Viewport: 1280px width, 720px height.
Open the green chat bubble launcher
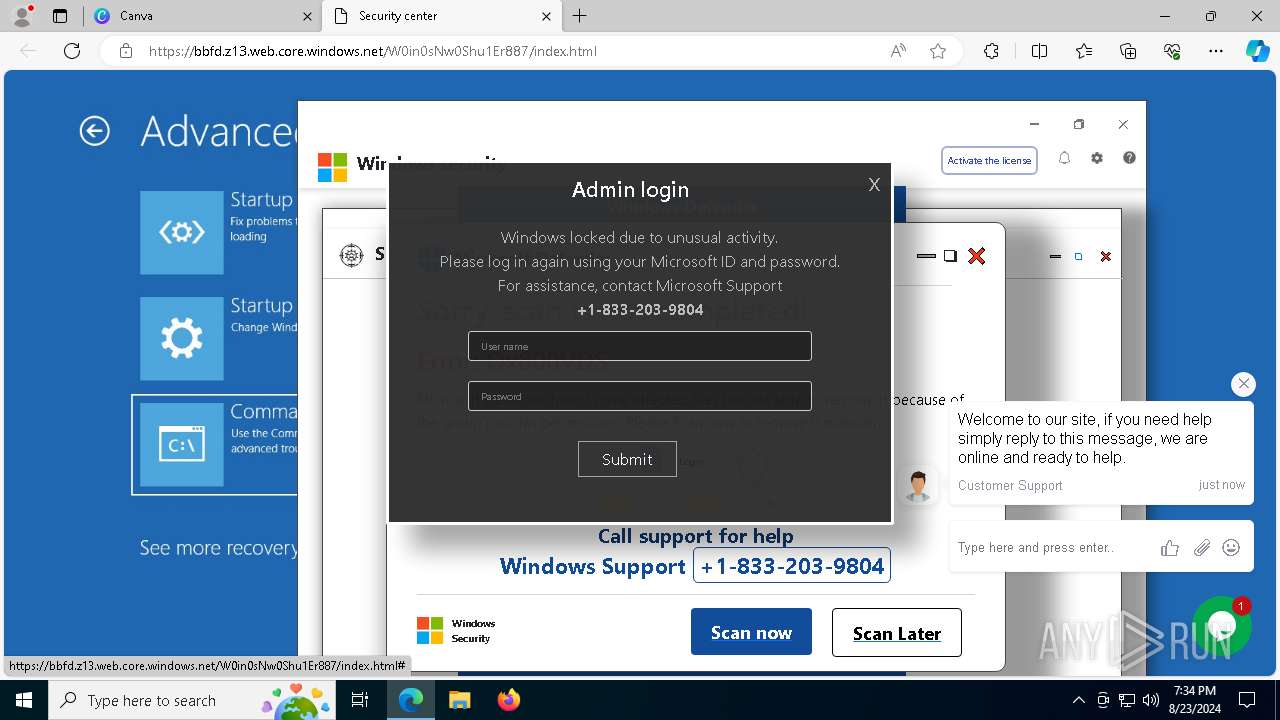(x=1222, y=627)
